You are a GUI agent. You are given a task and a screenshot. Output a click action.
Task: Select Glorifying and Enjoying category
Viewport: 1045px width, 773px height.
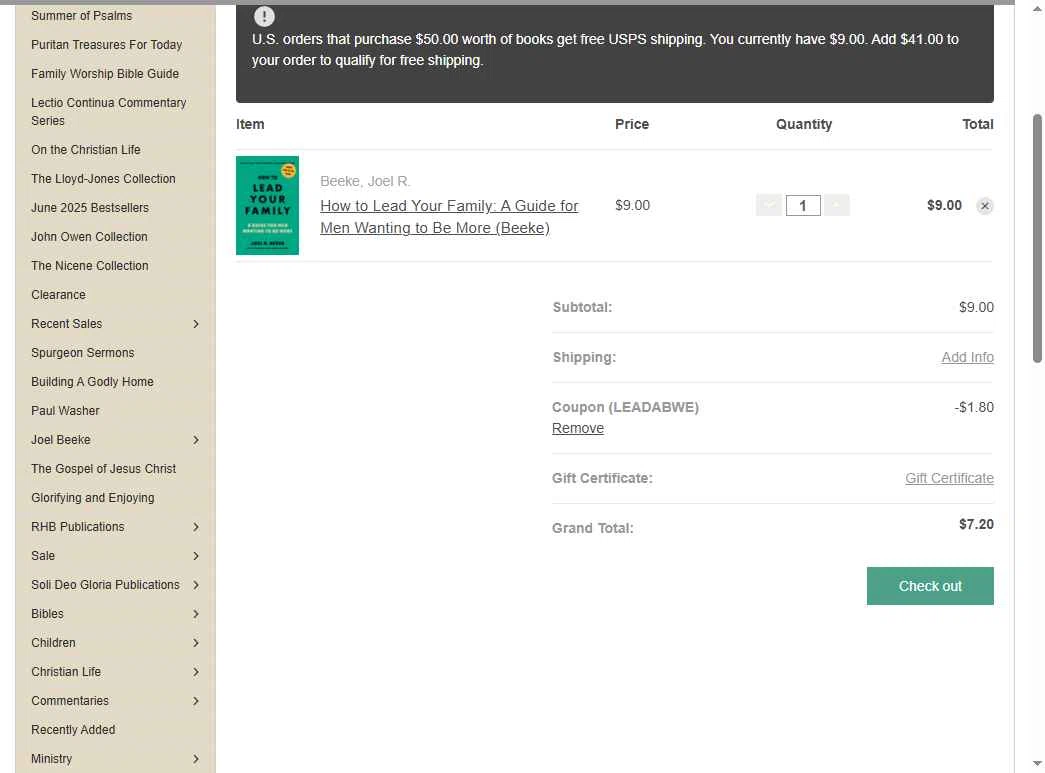[93, 498]
